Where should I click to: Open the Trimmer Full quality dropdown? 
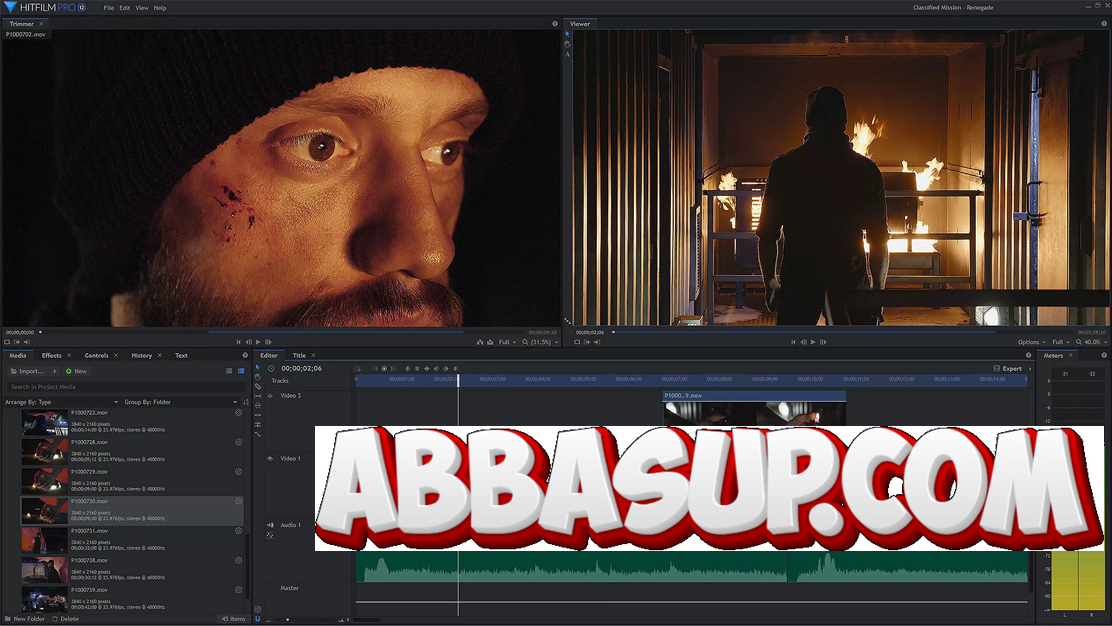point(506,342)
